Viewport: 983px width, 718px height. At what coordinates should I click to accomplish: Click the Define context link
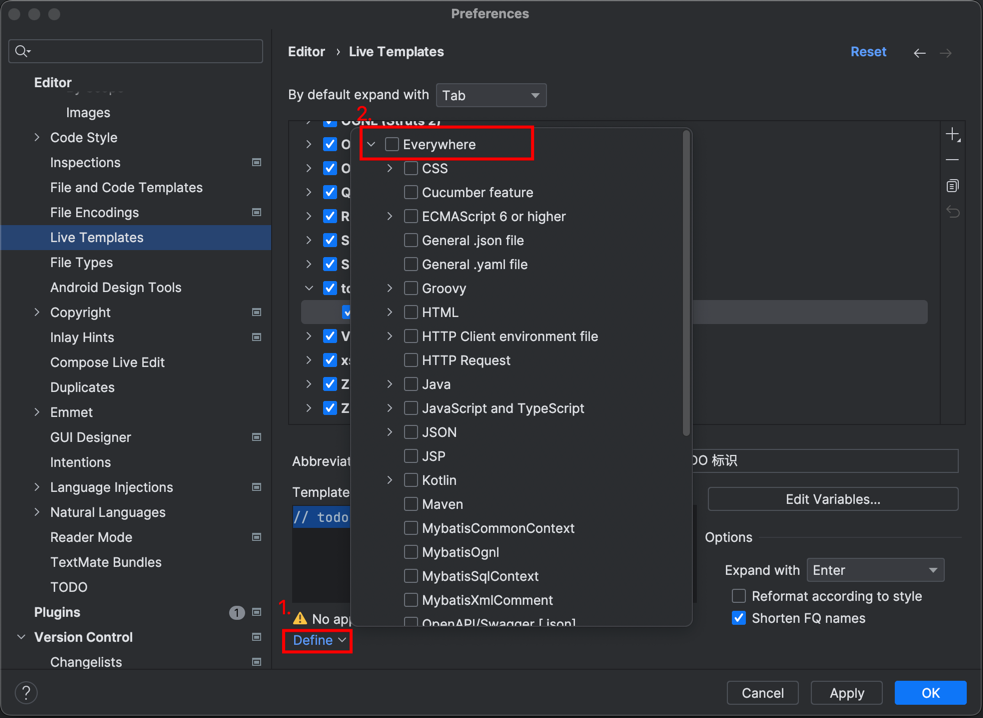(318, 640)
